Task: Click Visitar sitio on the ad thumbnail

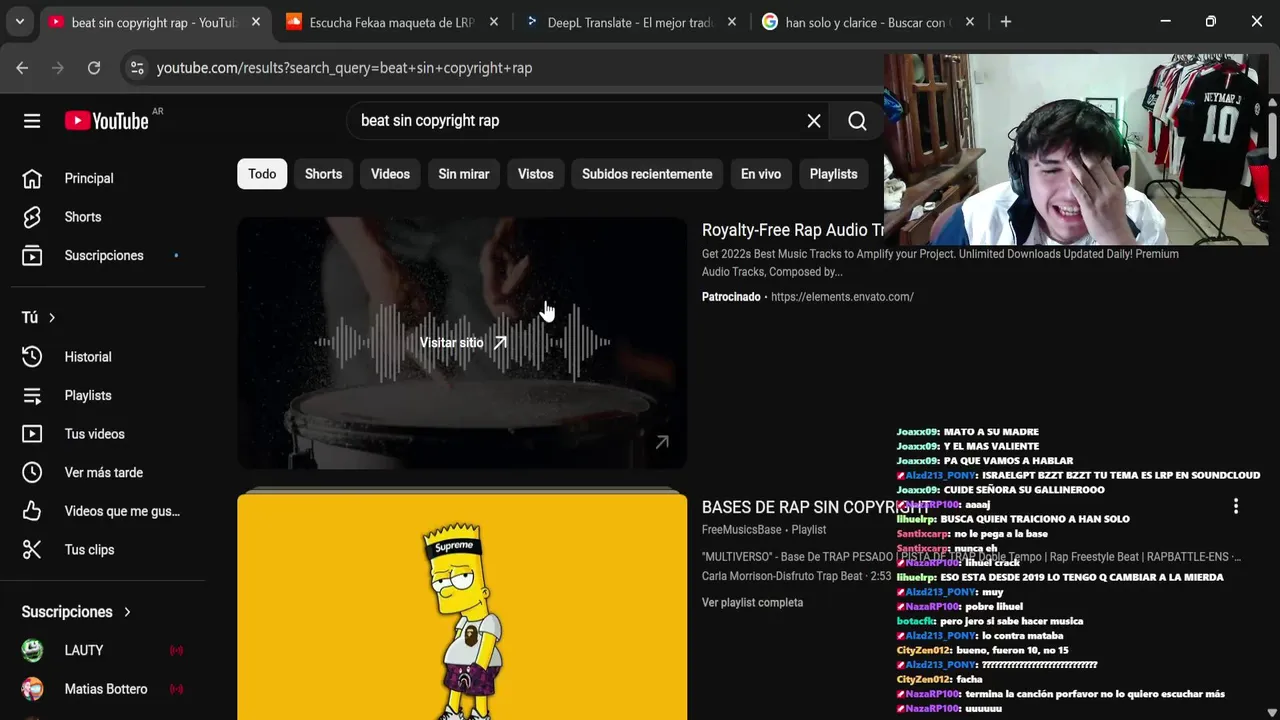Action: pos(463,343)
